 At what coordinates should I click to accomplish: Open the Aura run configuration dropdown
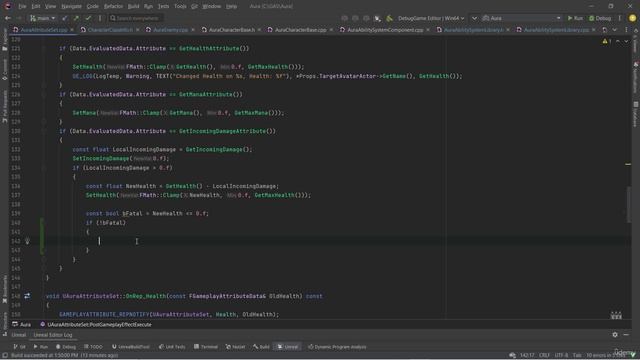click(x=522, y=18)
